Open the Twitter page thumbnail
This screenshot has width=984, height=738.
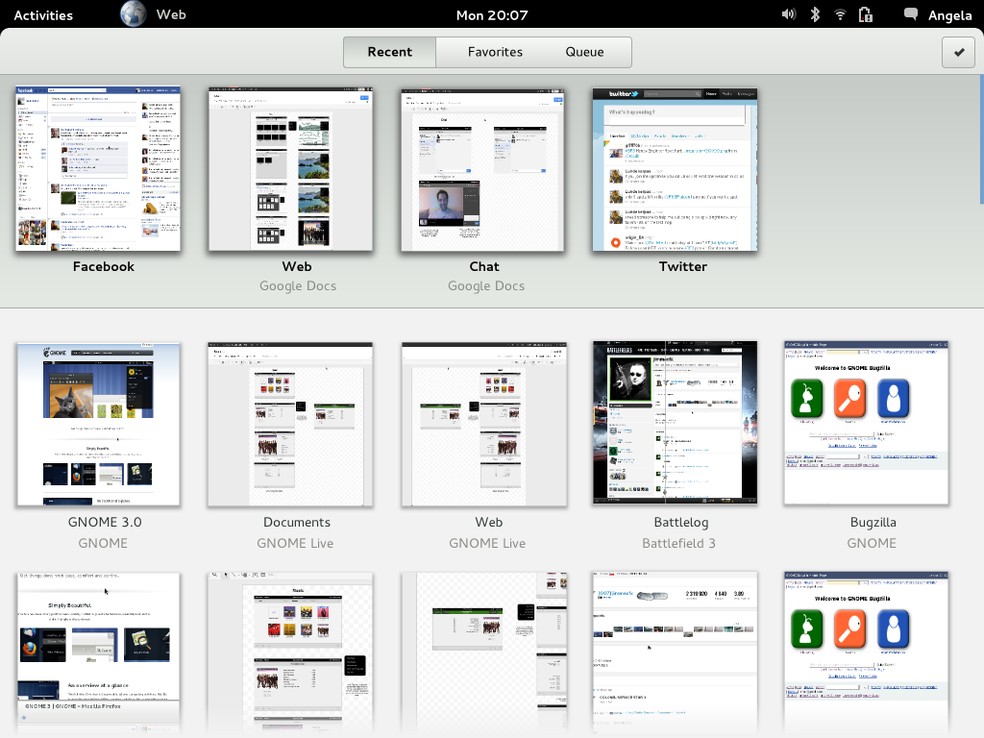point(674,169)
